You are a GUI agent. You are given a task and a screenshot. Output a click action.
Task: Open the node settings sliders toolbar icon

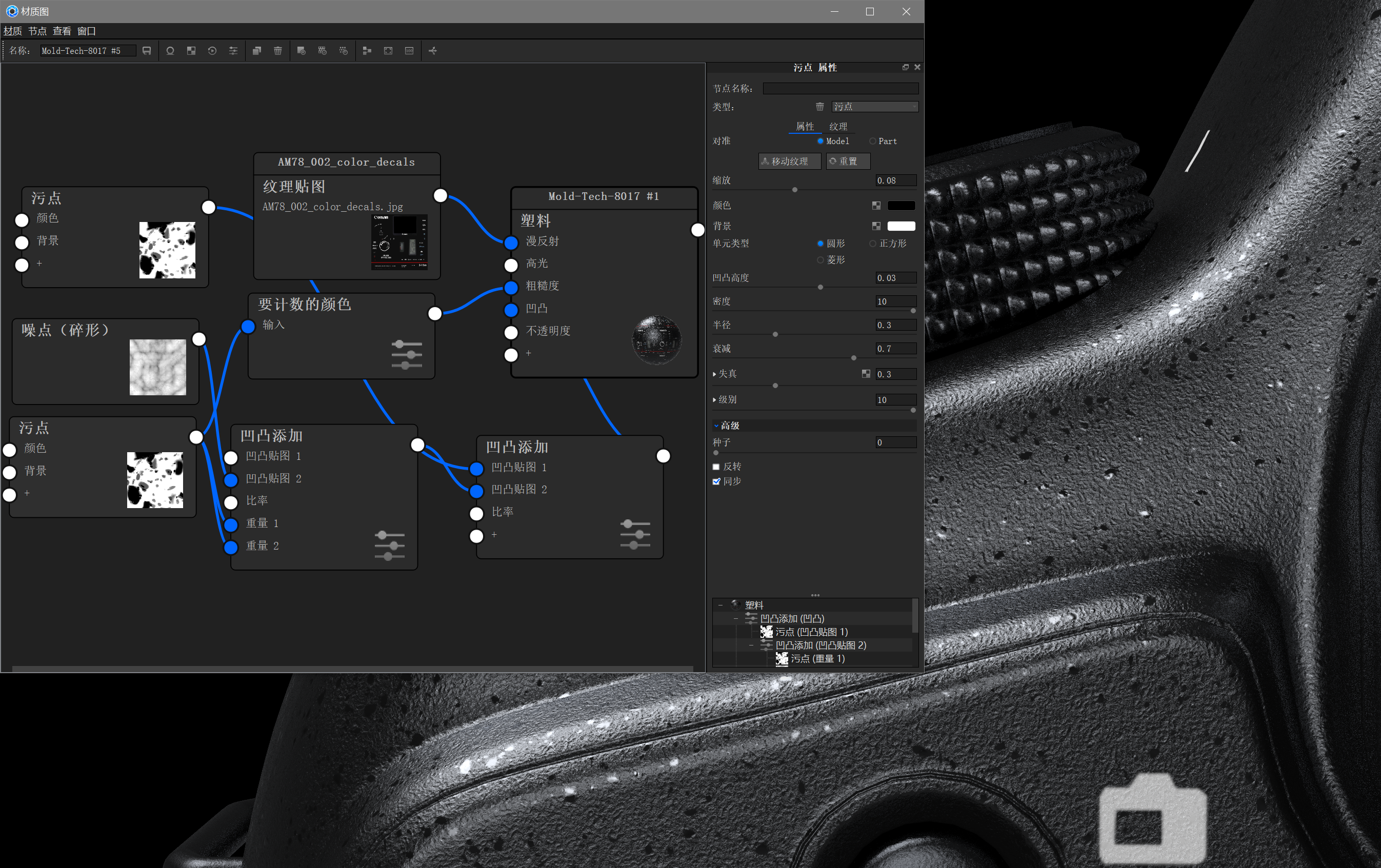point(233,51)
